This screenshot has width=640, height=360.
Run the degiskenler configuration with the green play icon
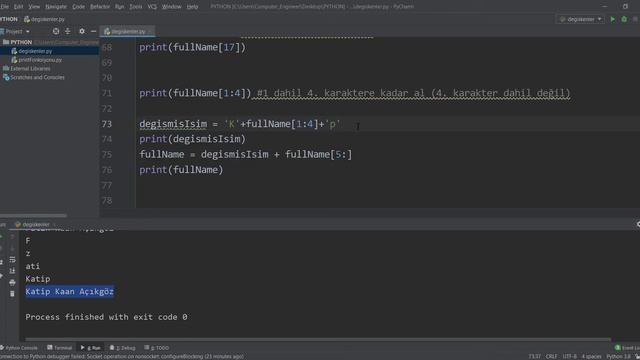(612, 19)
